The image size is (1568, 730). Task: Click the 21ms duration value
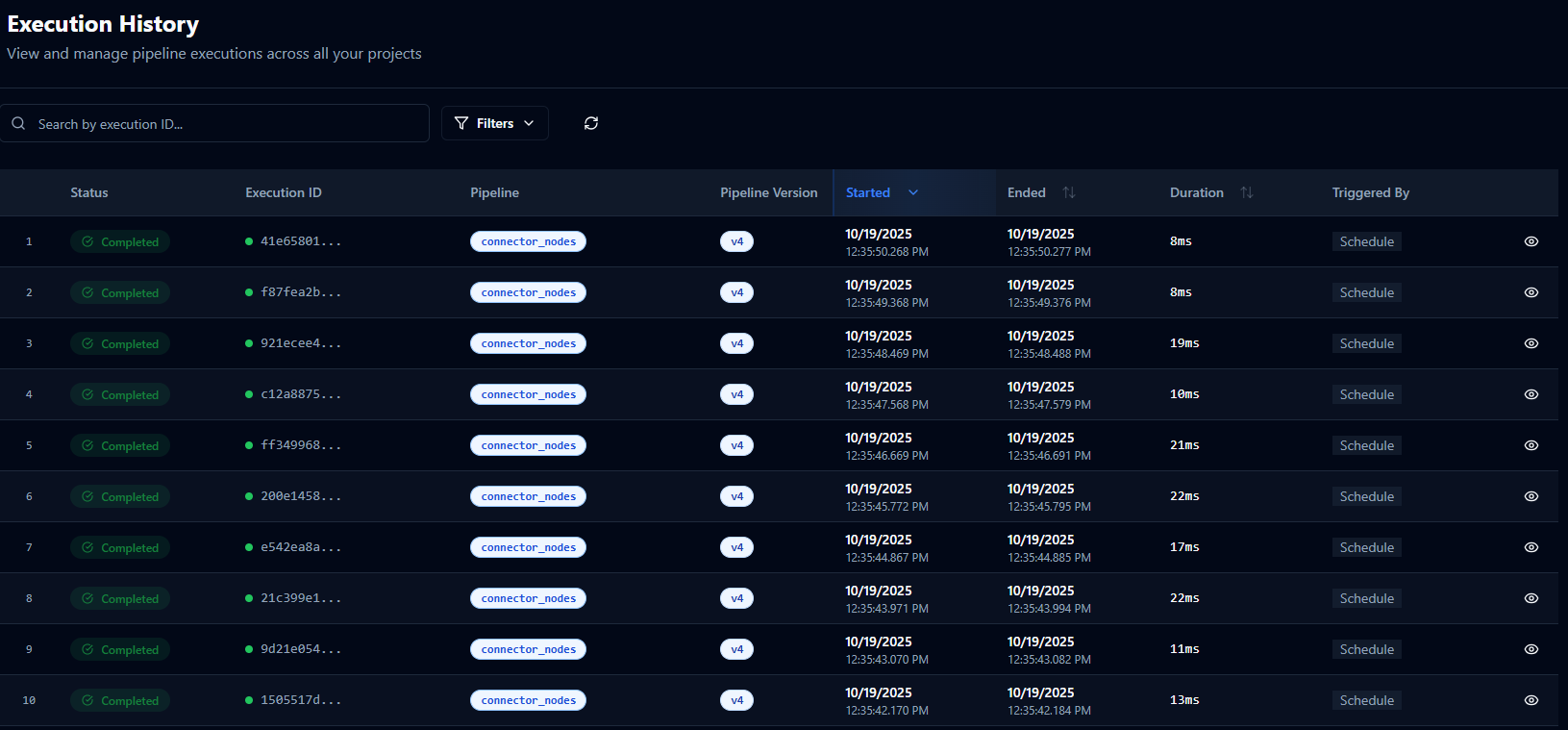click(x=1184, y=445)
